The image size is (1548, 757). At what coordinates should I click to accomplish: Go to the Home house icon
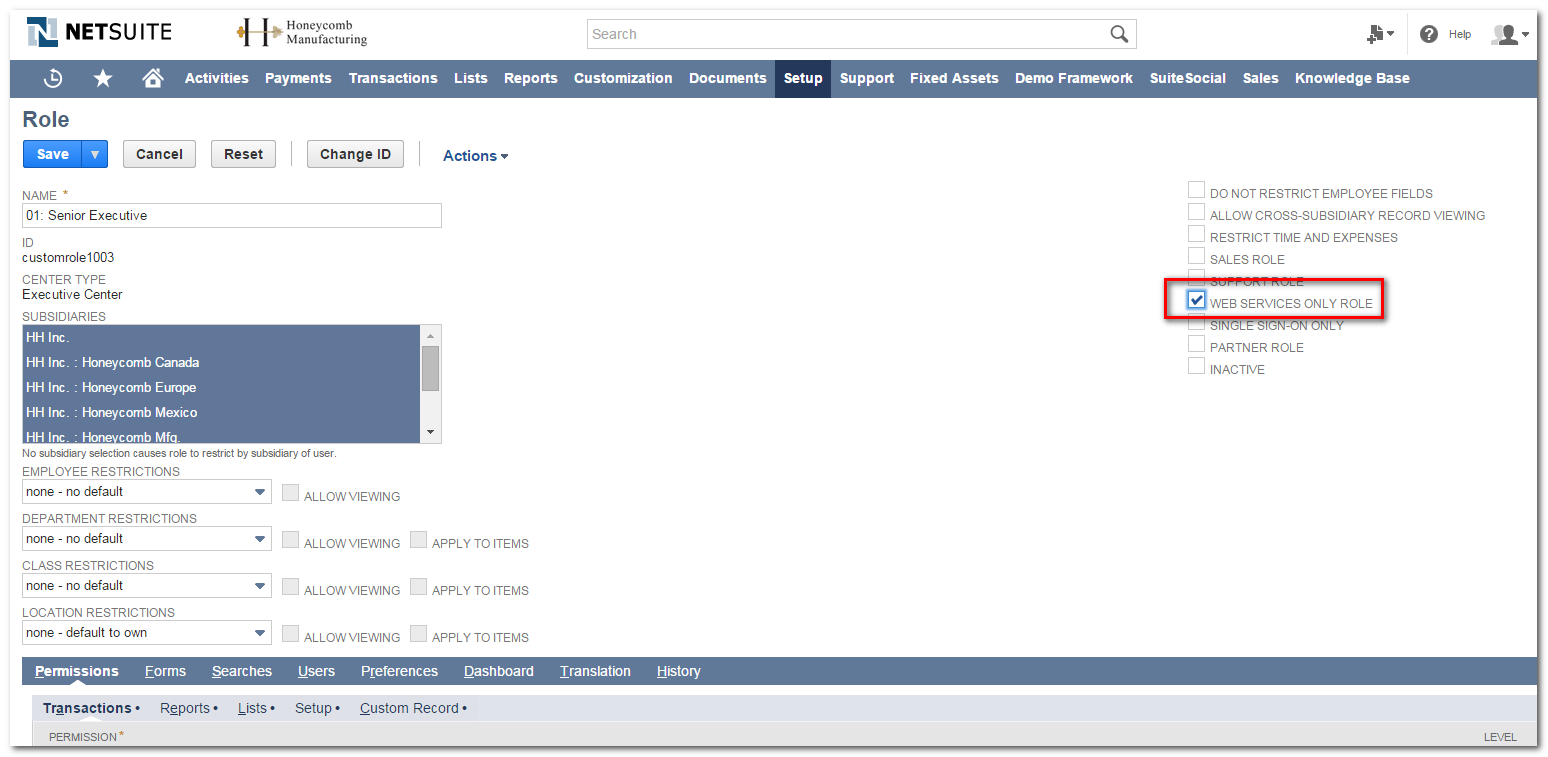click(x=153, y=78)
